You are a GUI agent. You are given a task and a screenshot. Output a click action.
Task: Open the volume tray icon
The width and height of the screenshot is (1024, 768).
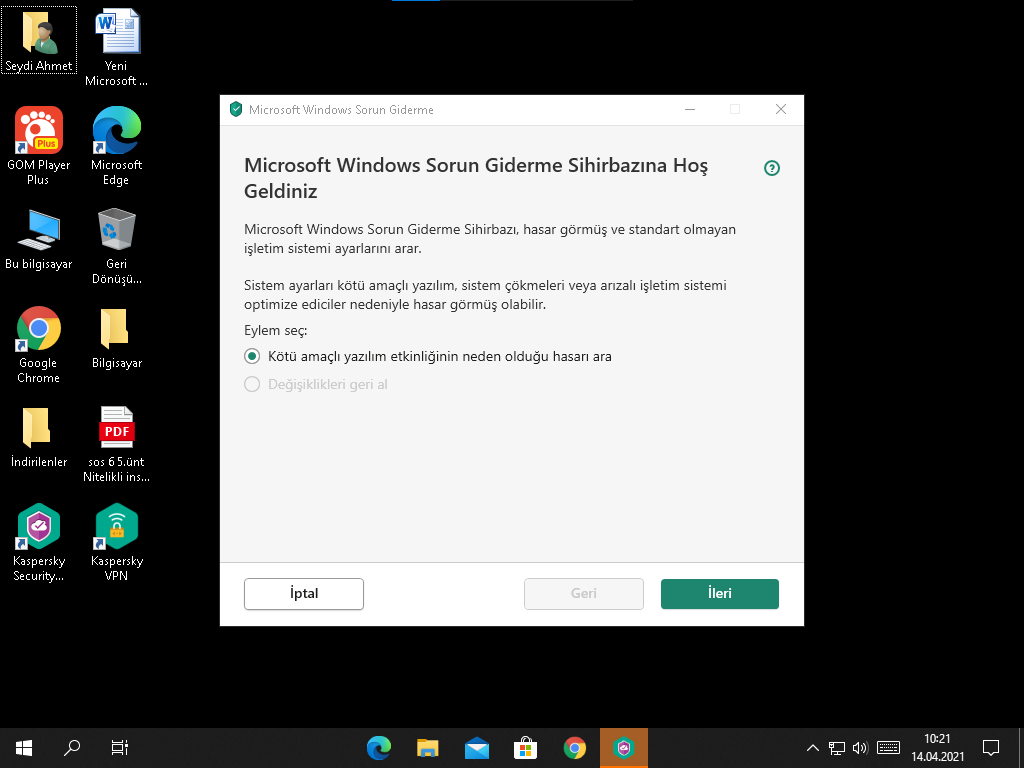861,748
